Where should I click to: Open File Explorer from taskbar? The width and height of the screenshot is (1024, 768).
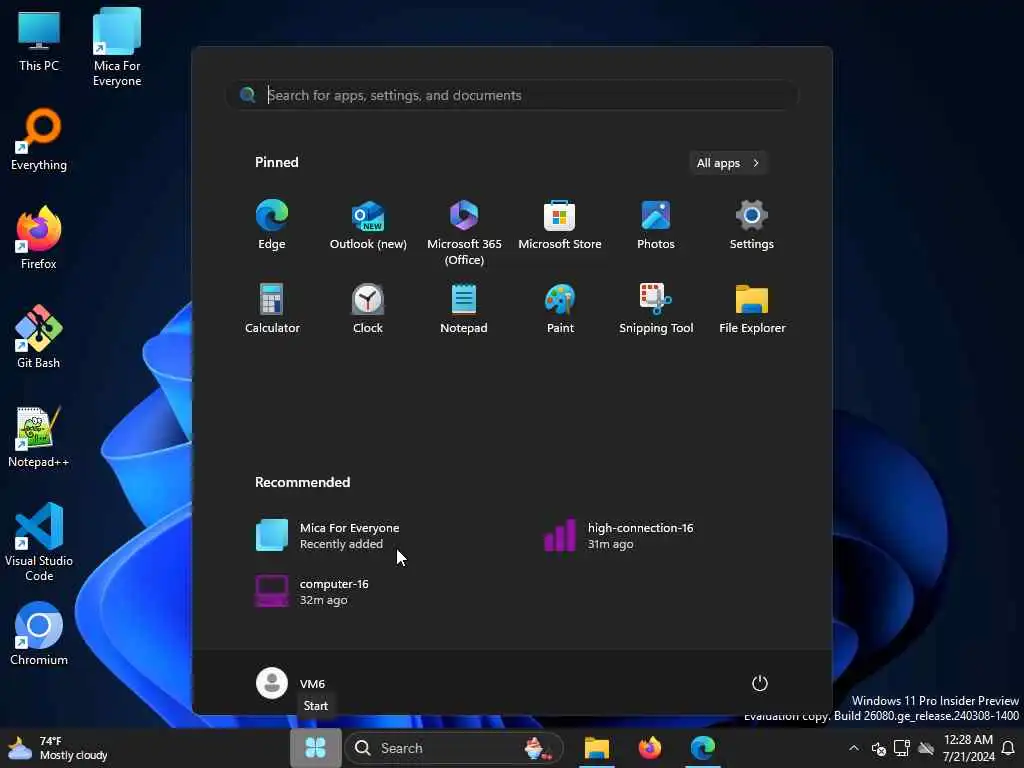tap(596, 748)
